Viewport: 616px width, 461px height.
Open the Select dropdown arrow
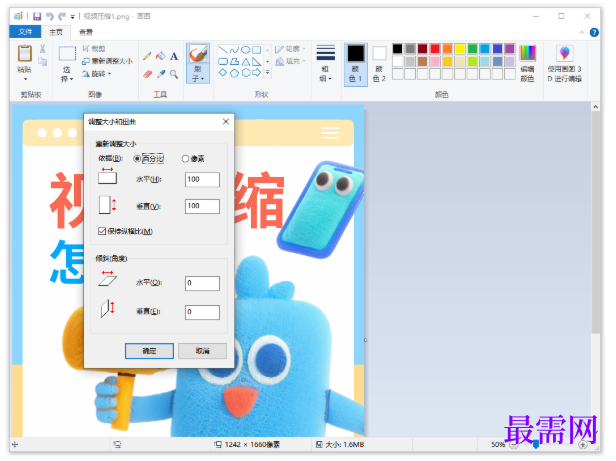72,79
